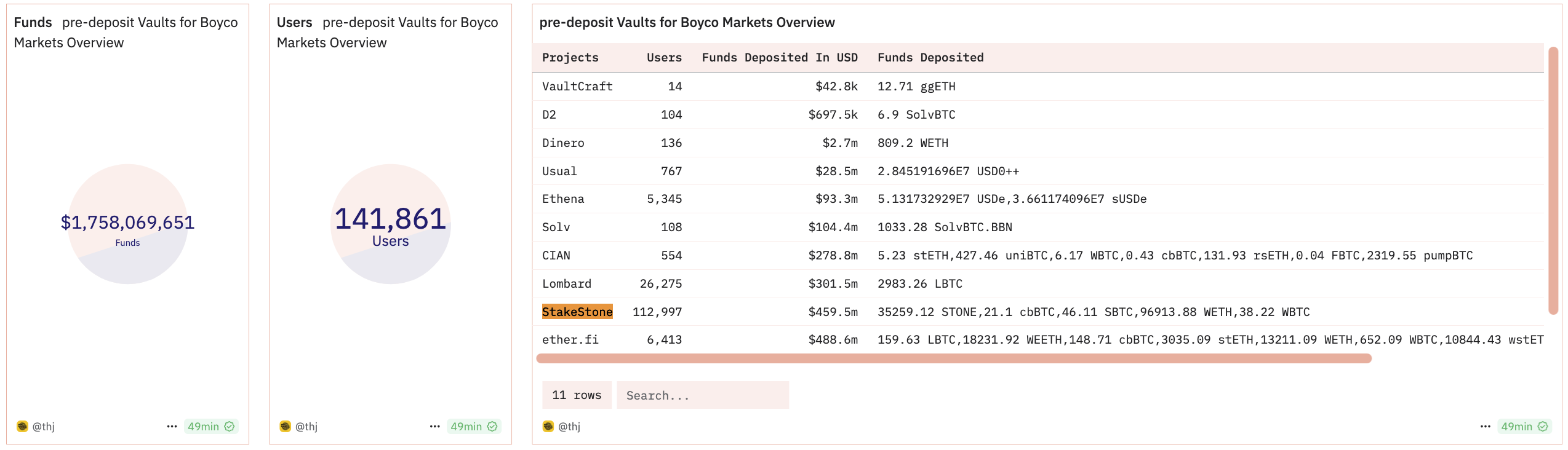Click the 11 rows count label
1568x450 pixels.
(x=577, y=395)
